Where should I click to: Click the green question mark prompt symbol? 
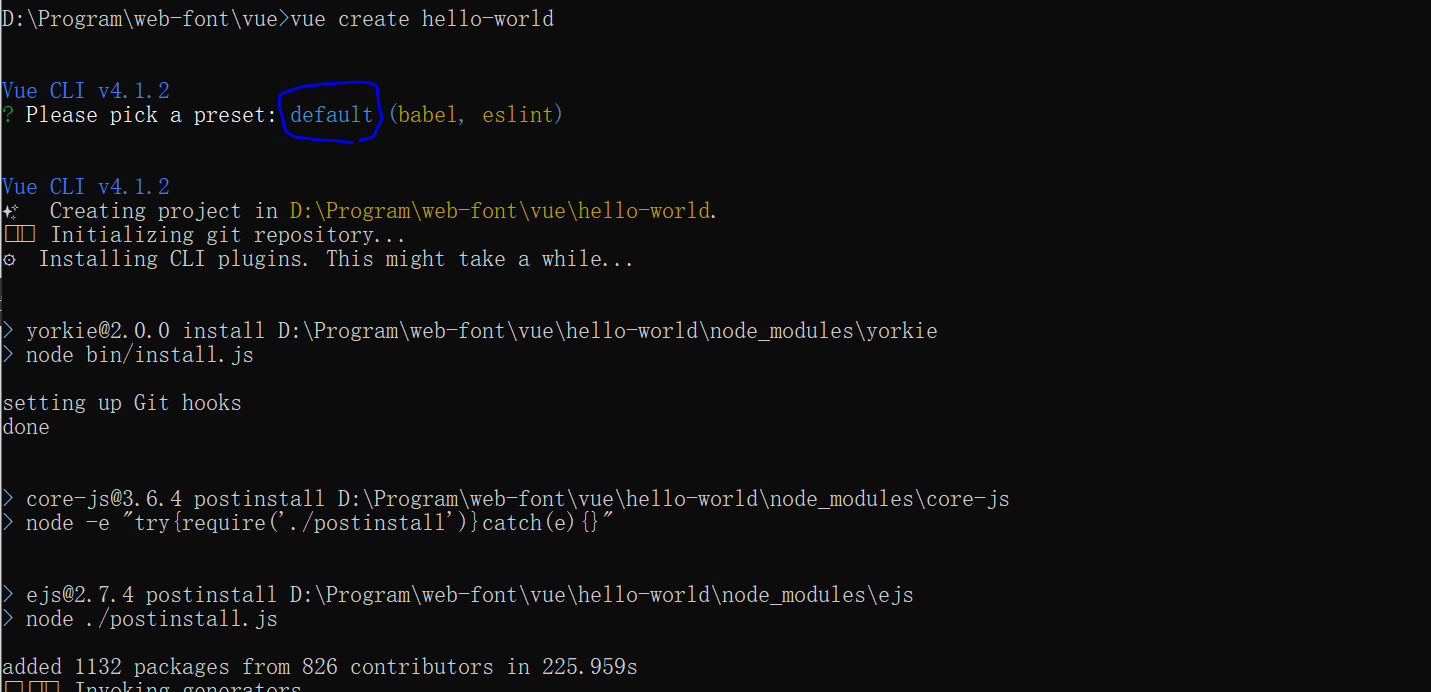click(x=8, y=115)
